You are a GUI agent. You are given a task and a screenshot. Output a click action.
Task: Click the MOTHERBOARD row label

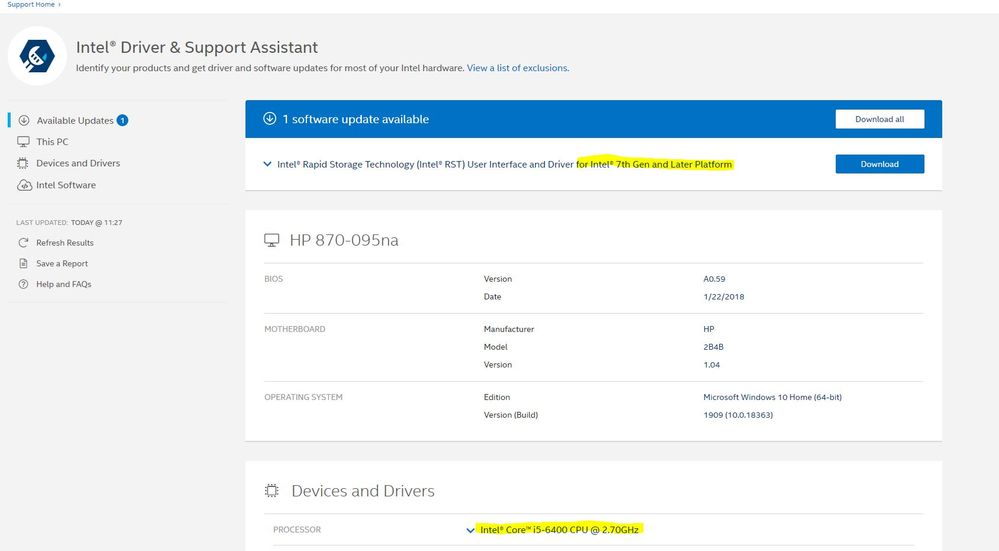[x=295, y=329]
